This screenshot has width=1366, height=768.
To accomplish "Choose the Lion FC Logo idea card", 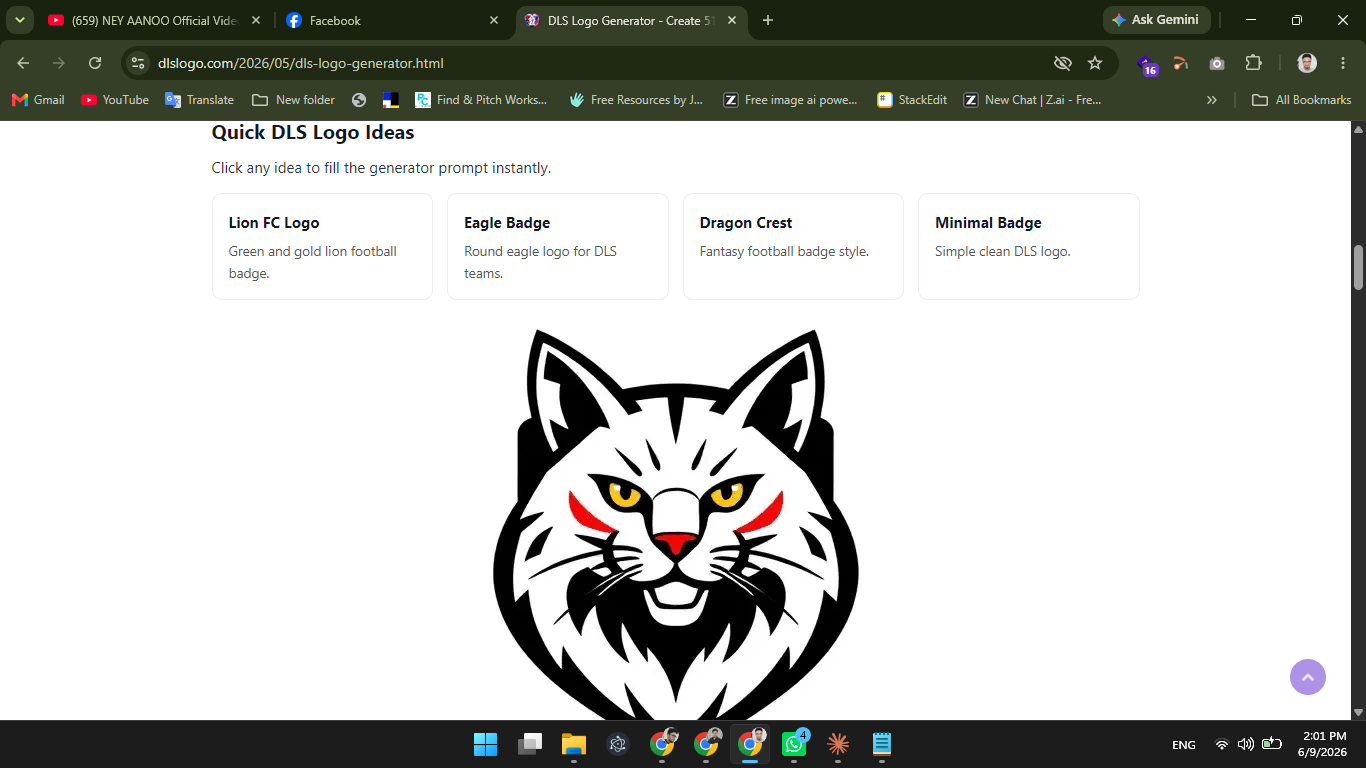I will point(322,246).
